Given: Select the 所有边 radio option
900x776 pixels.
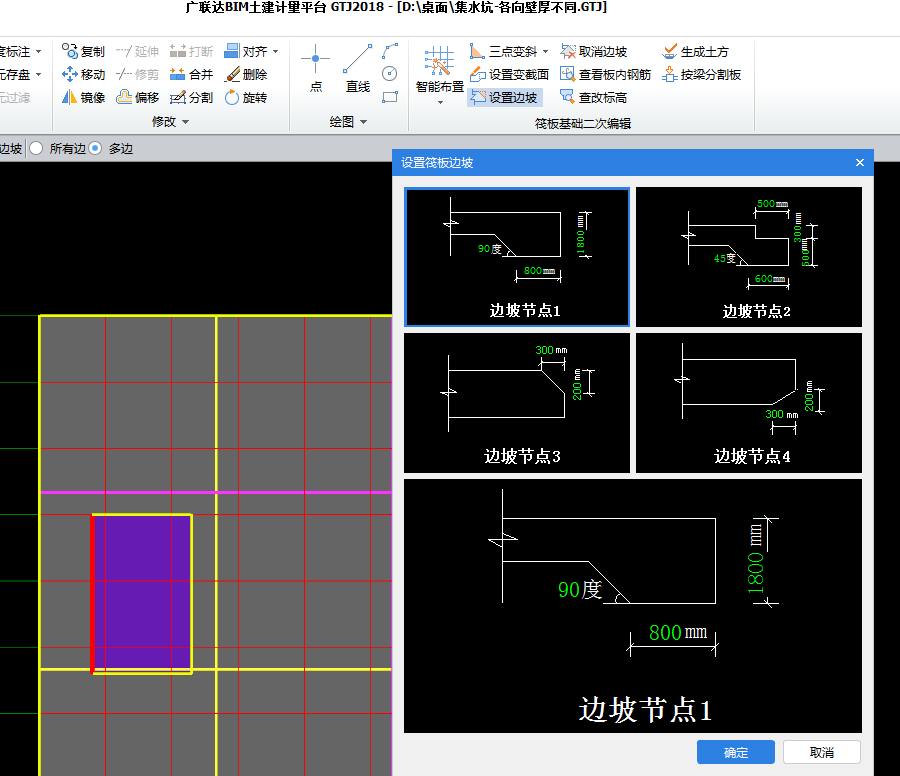Looking at the screenshot, I should (x=36, y=149).
